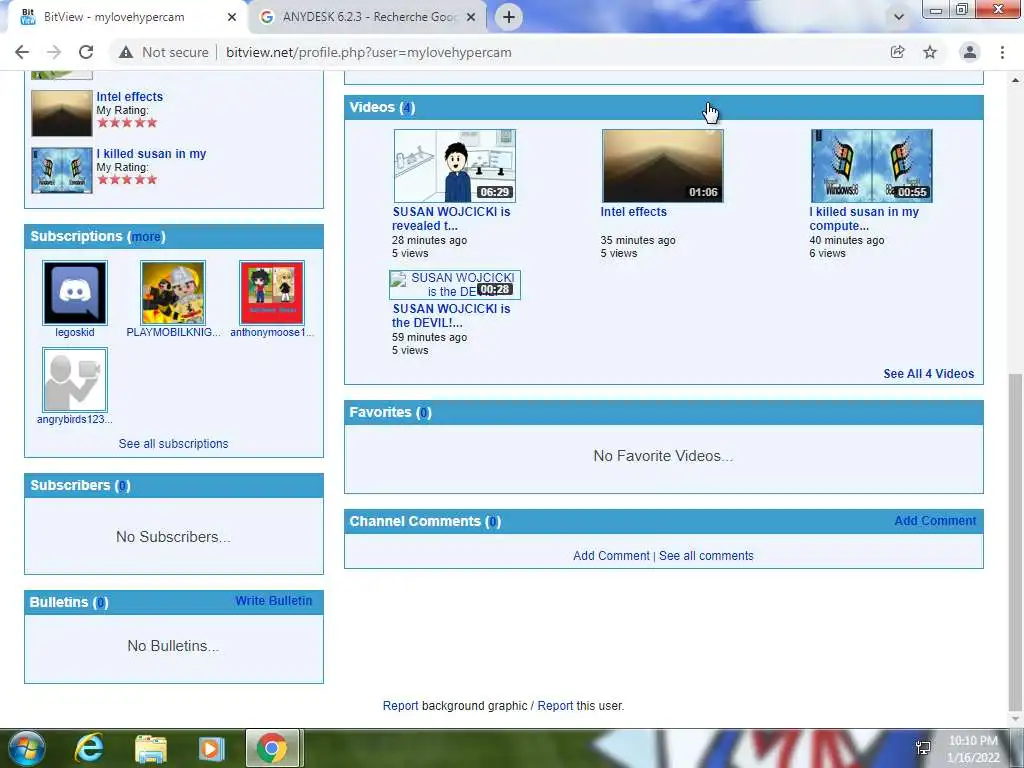
Task: Click the Chrome taskbar icon
Action: [272, 748]
